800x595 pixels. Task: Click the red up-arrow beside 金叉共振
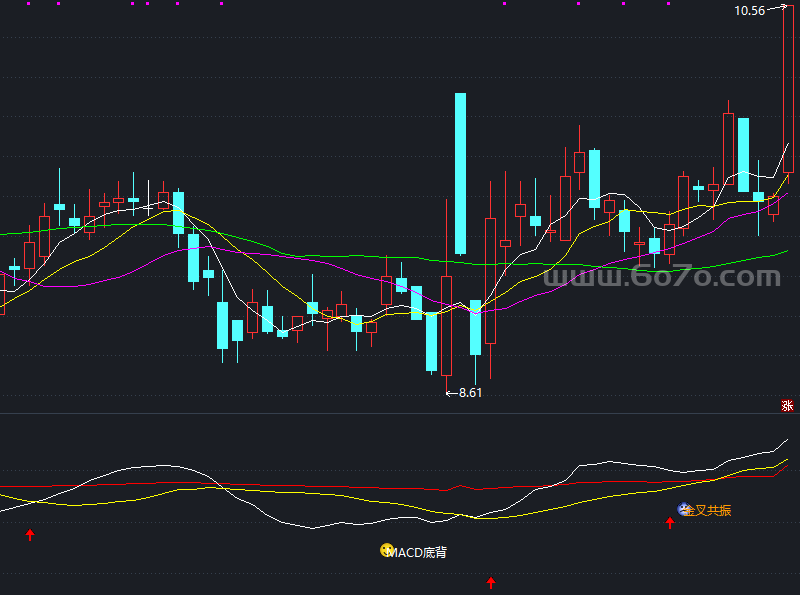[x=670, y=522]
